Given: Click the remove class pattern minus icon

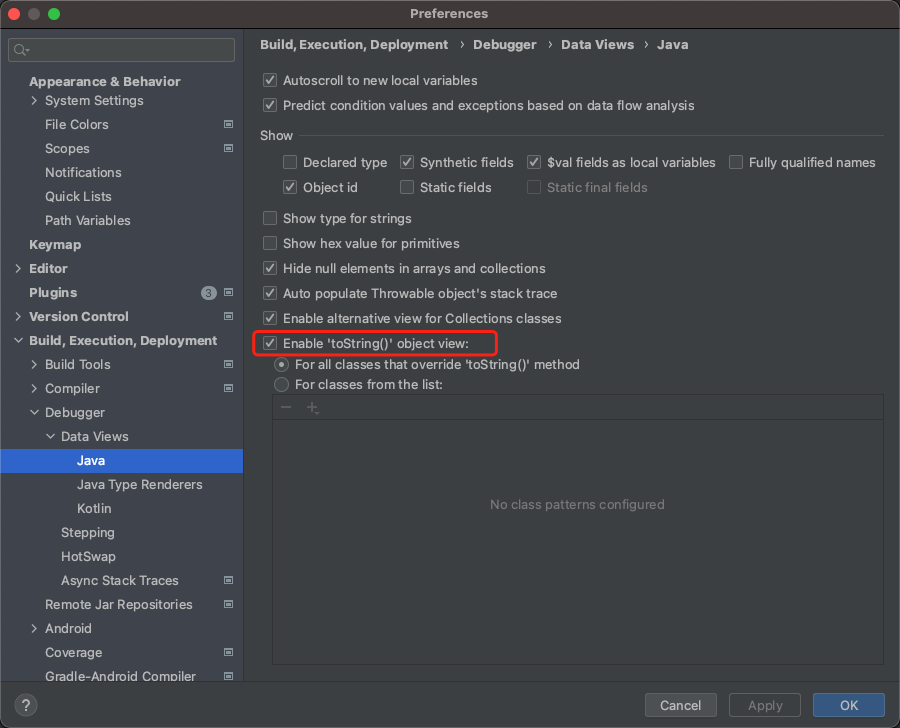Looking at the screenshot, I should [286, 408].
